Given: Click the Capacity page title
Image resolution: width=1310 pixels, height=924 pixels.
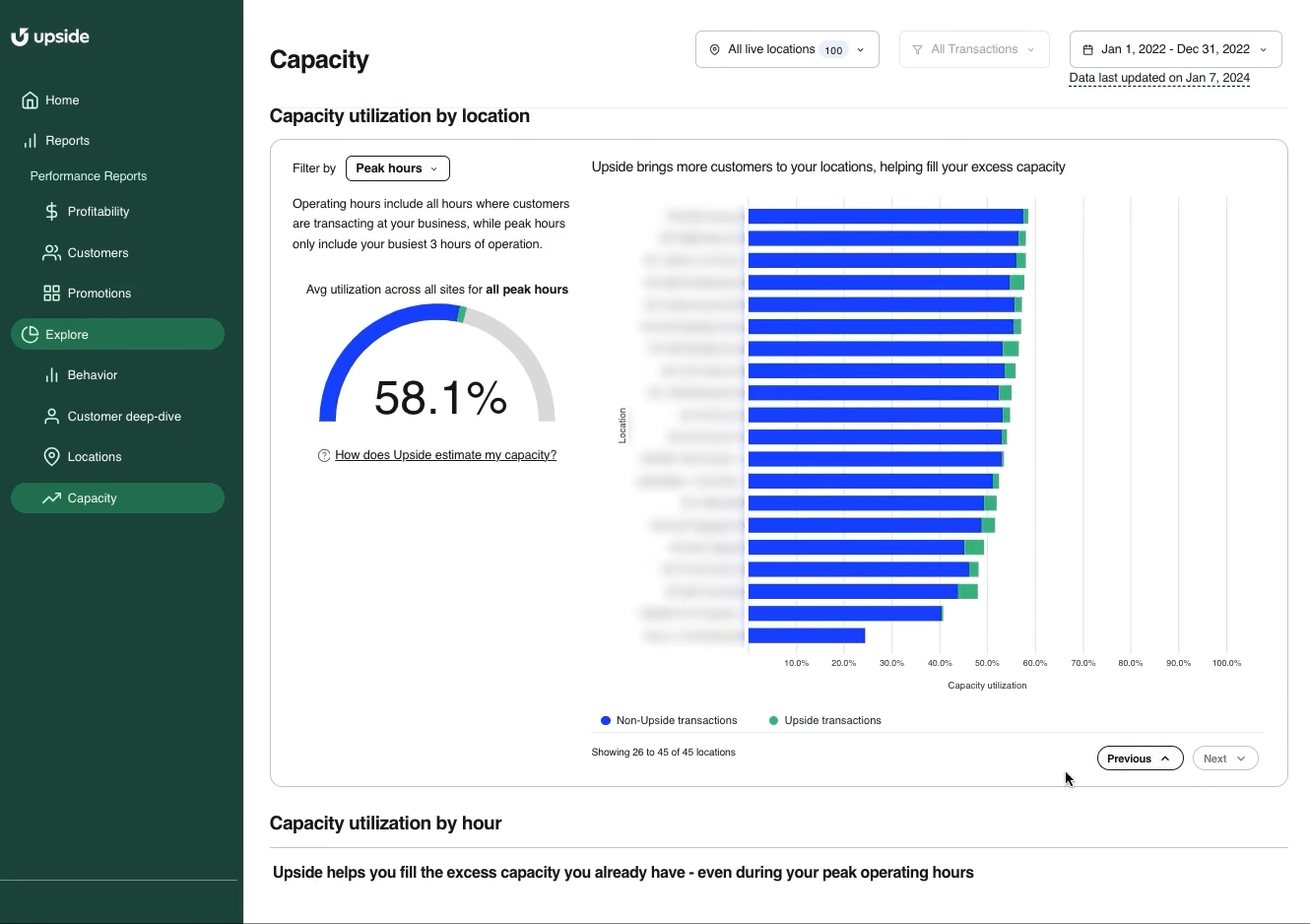Looking at the screenshot, I should (319, 60).
